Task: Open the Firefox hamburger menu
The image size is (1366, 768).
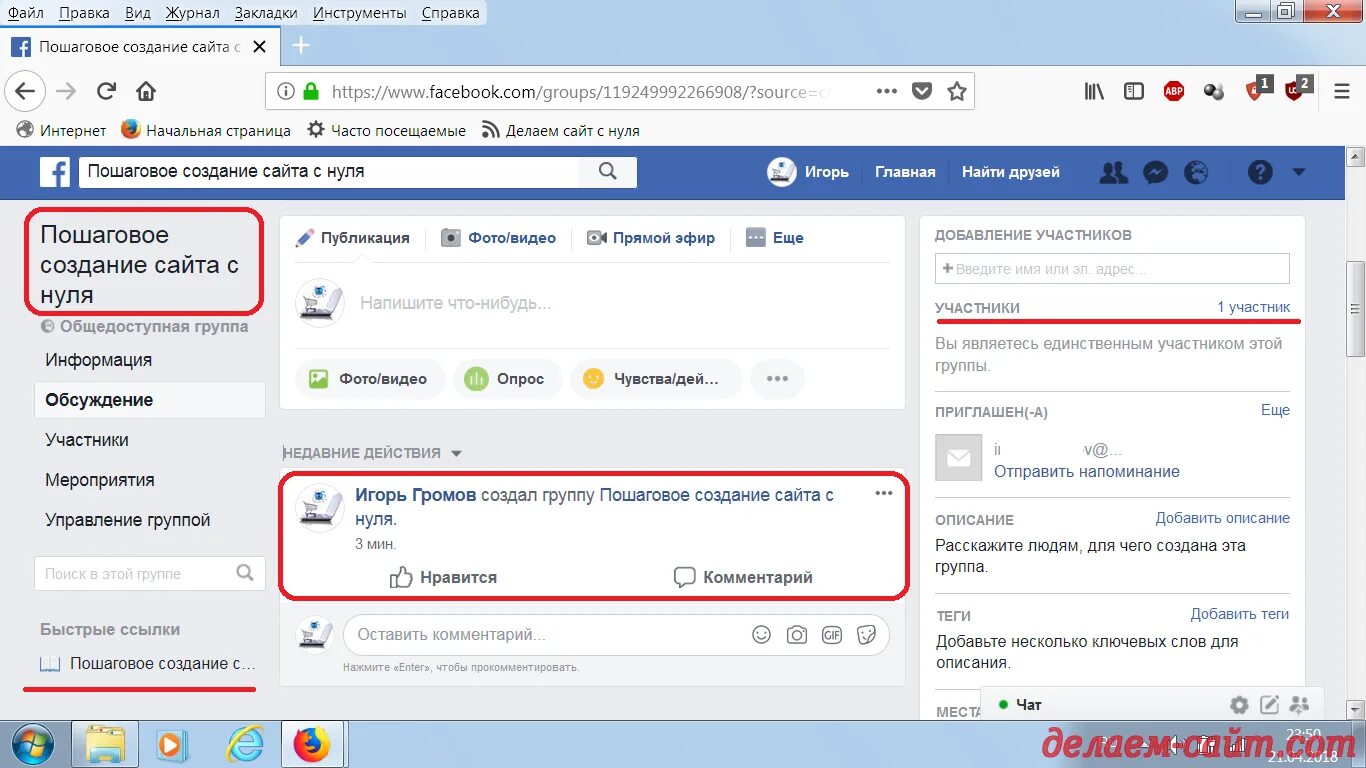Action: click(1342, 92)
